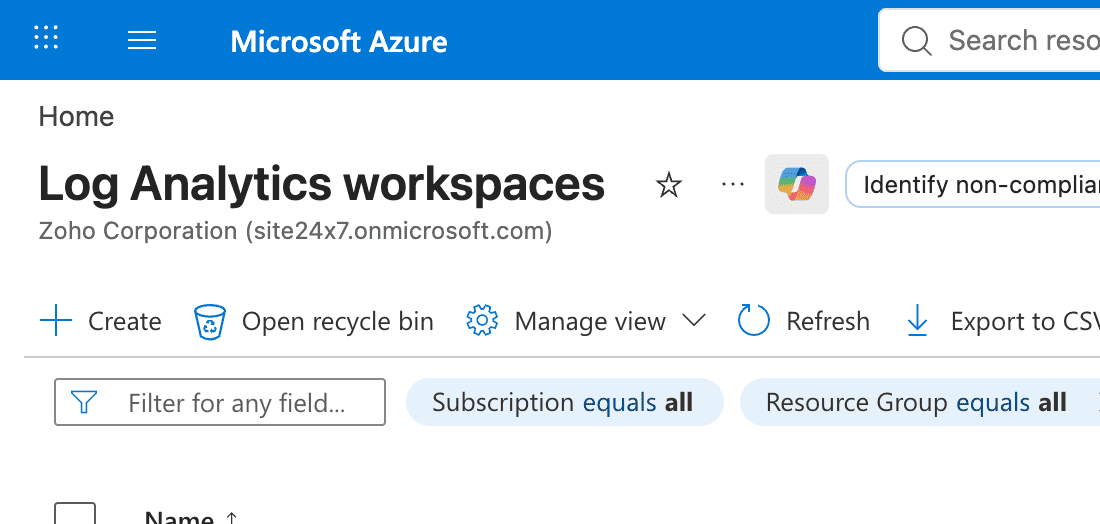Expand the Manage view chevron arrow
Viewport: 1100px width, 524px height.
point(693,321)
